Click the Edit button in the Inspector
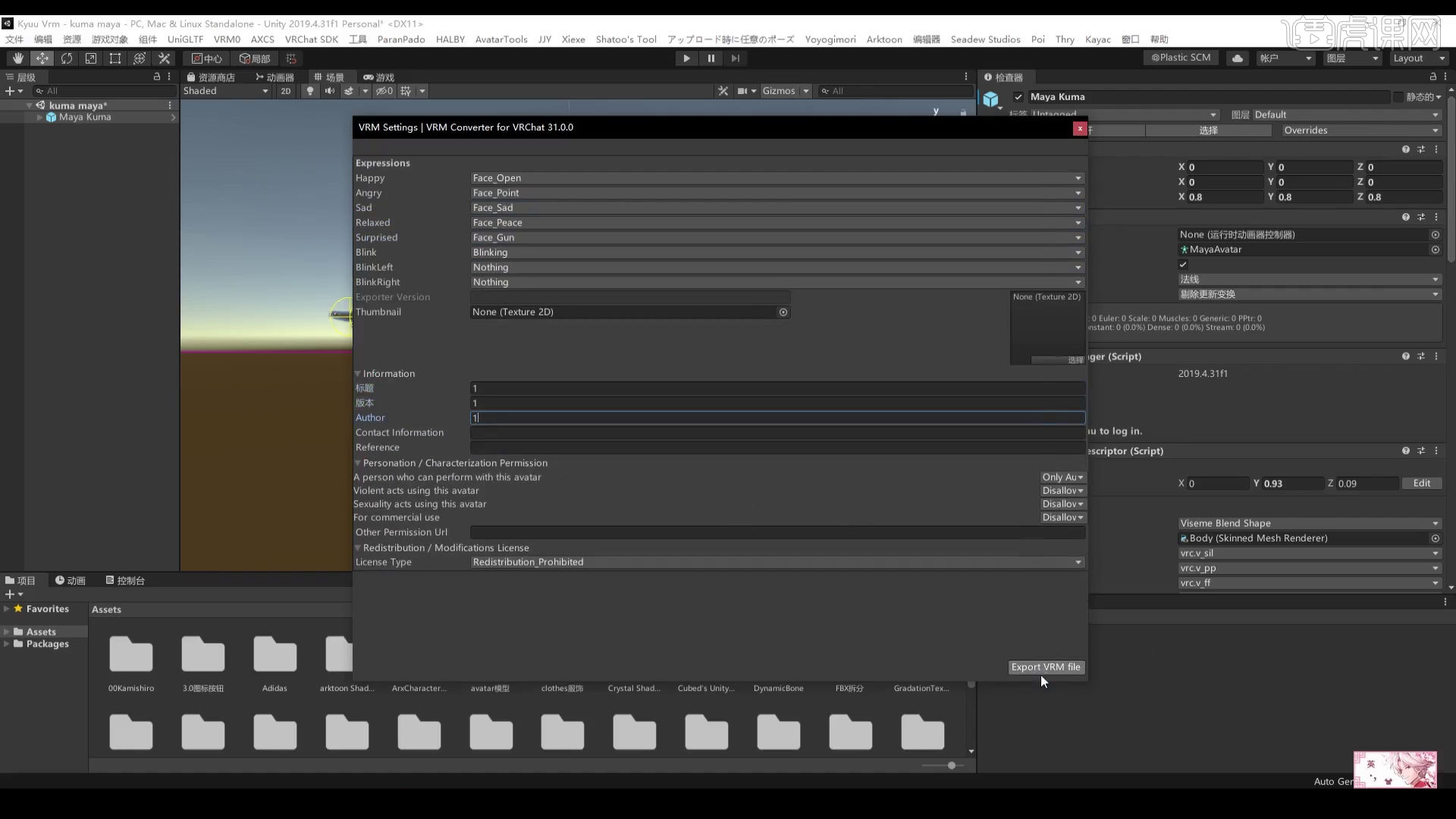This screenshot has width=1456, height=819. (x=1422, y=483)
